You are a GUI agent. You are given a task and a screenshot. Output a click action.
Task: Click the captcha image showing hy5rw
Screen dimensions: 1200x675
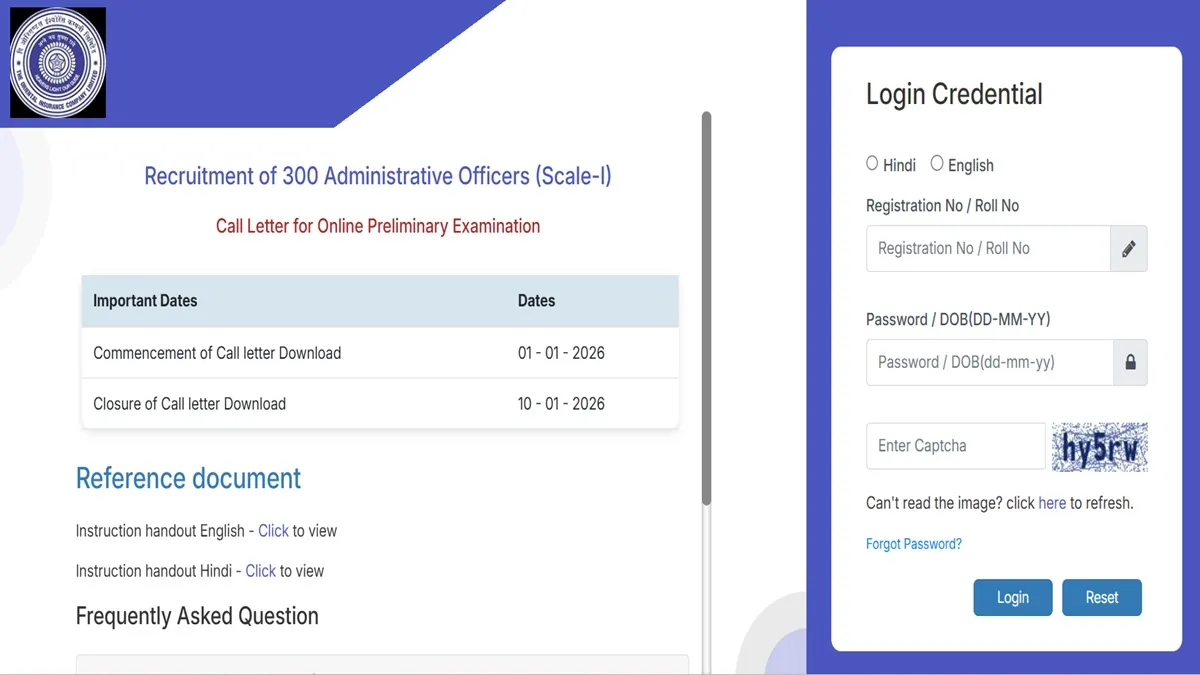tap(1099, 447)
